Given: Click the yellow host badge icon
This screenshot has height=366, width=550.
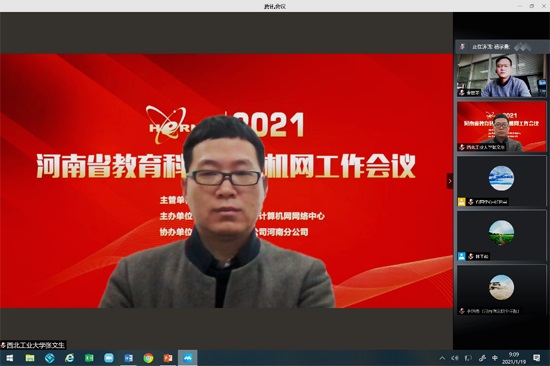Looking at the screenshot, I should coord(462,202).
